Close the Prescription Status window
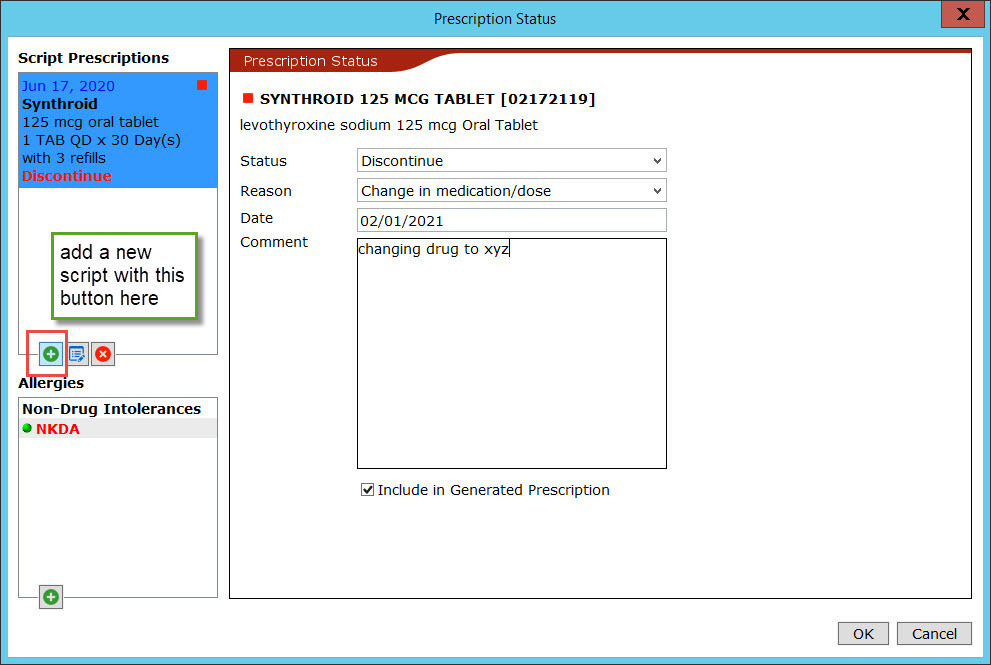Viewport: 991px width, 665px height. 961,14
